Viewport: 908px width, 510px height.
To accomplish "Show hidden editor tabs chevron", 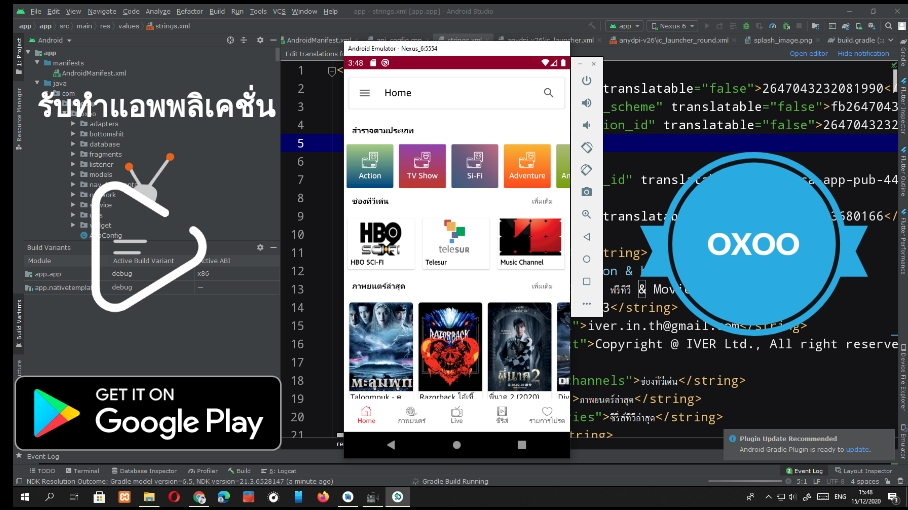I will 891,40.
